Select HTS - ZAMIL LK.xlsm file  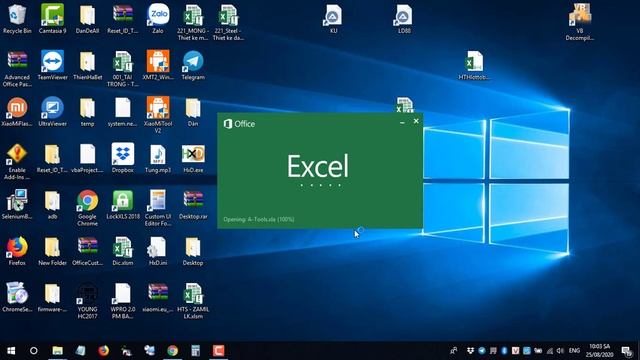[x=193, y=301]
